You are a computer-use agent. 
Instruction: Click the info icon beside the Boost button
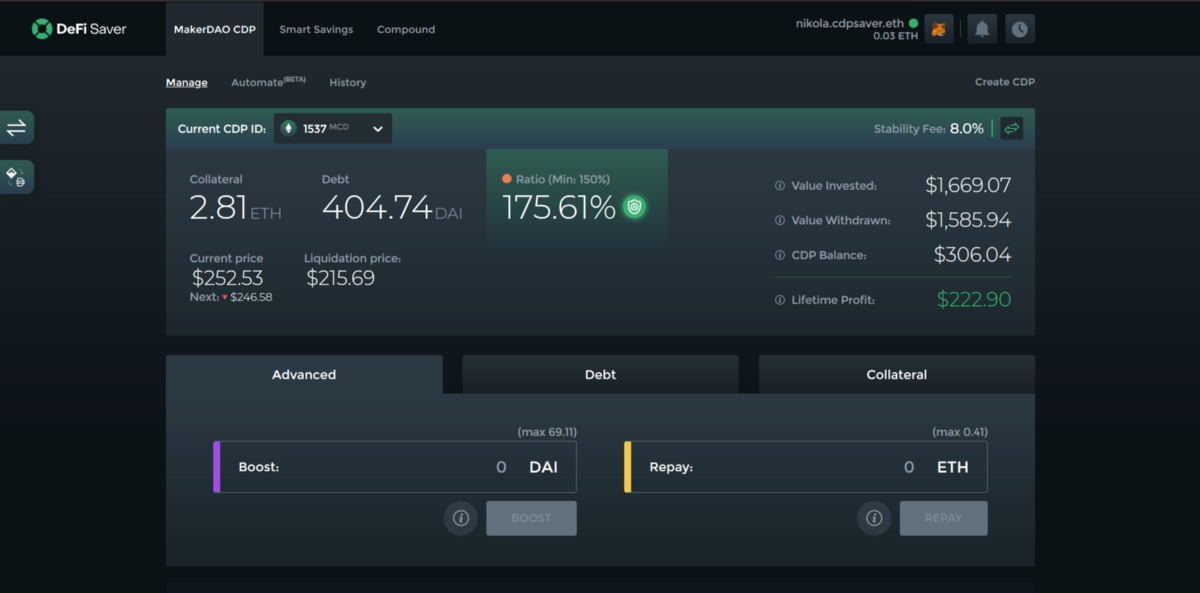(x=461, y=518)
